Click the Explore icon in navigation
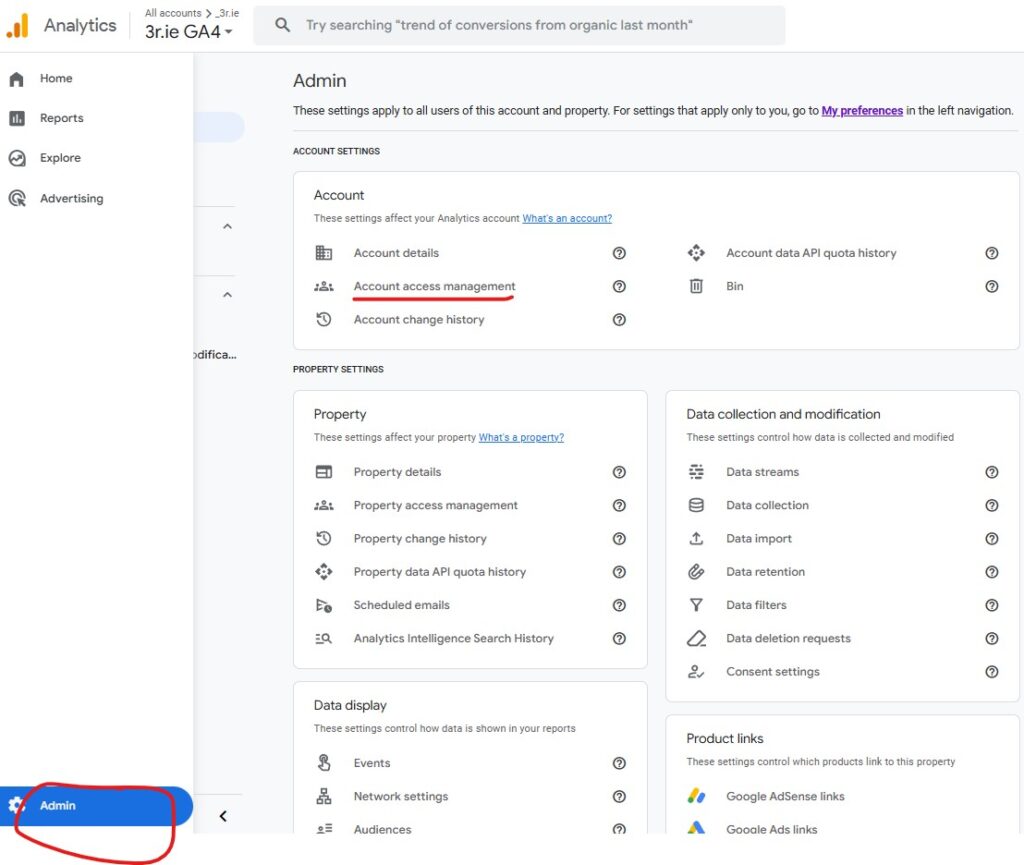 tap(17, 158)
